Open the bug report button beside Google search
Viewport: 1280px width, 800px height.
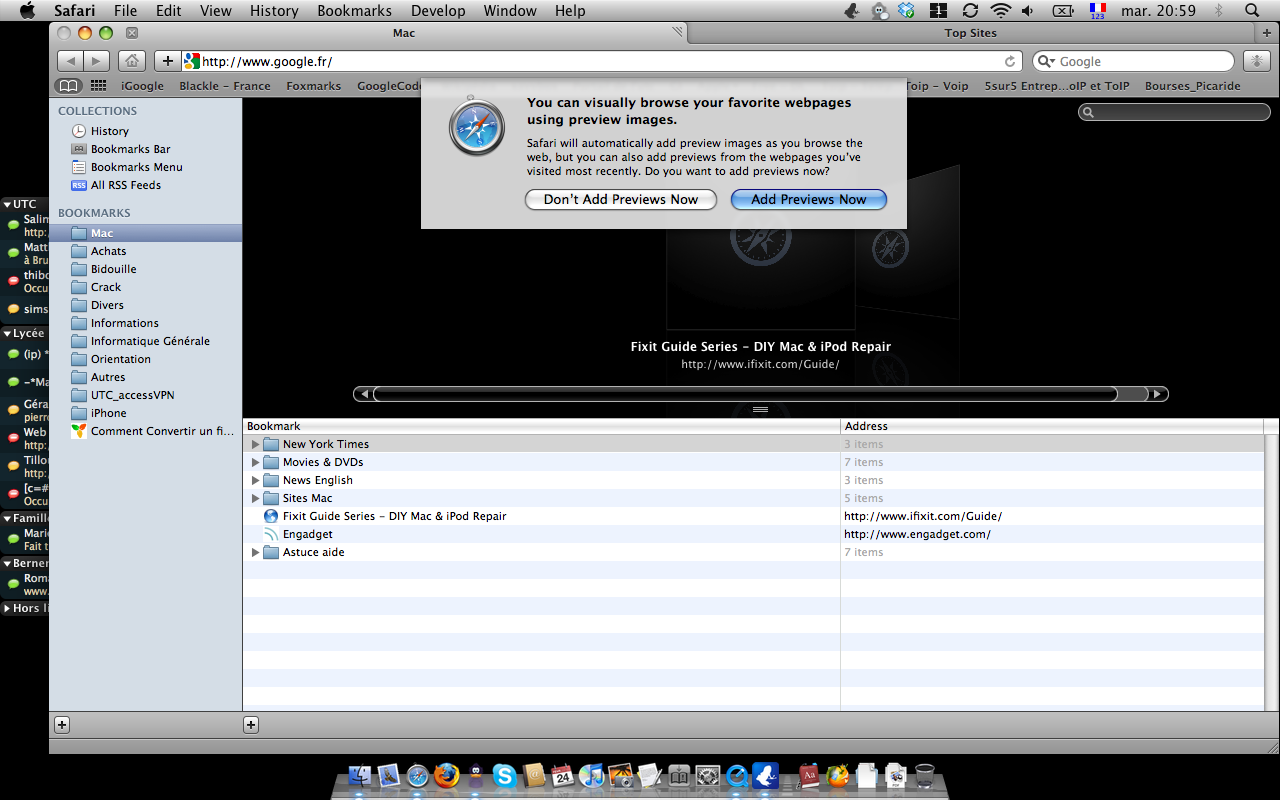tap(1256, 61)
